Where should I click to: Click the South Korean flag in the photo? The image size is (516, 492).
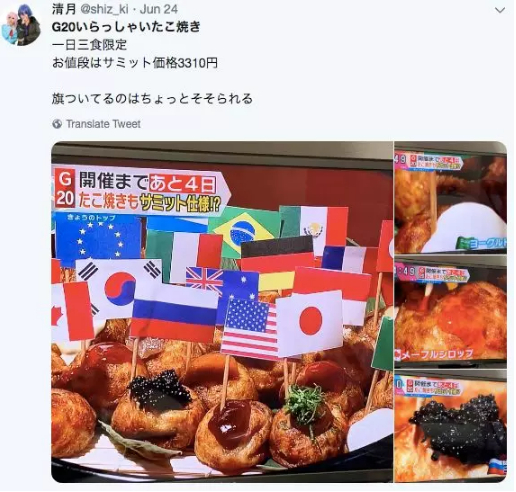(x=118, y=288)
